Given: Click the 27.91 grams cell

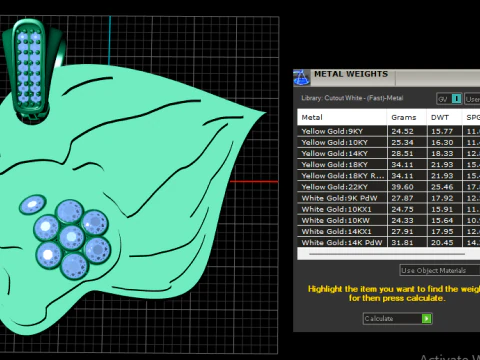Looking at the screenshot, I should 407,231.
